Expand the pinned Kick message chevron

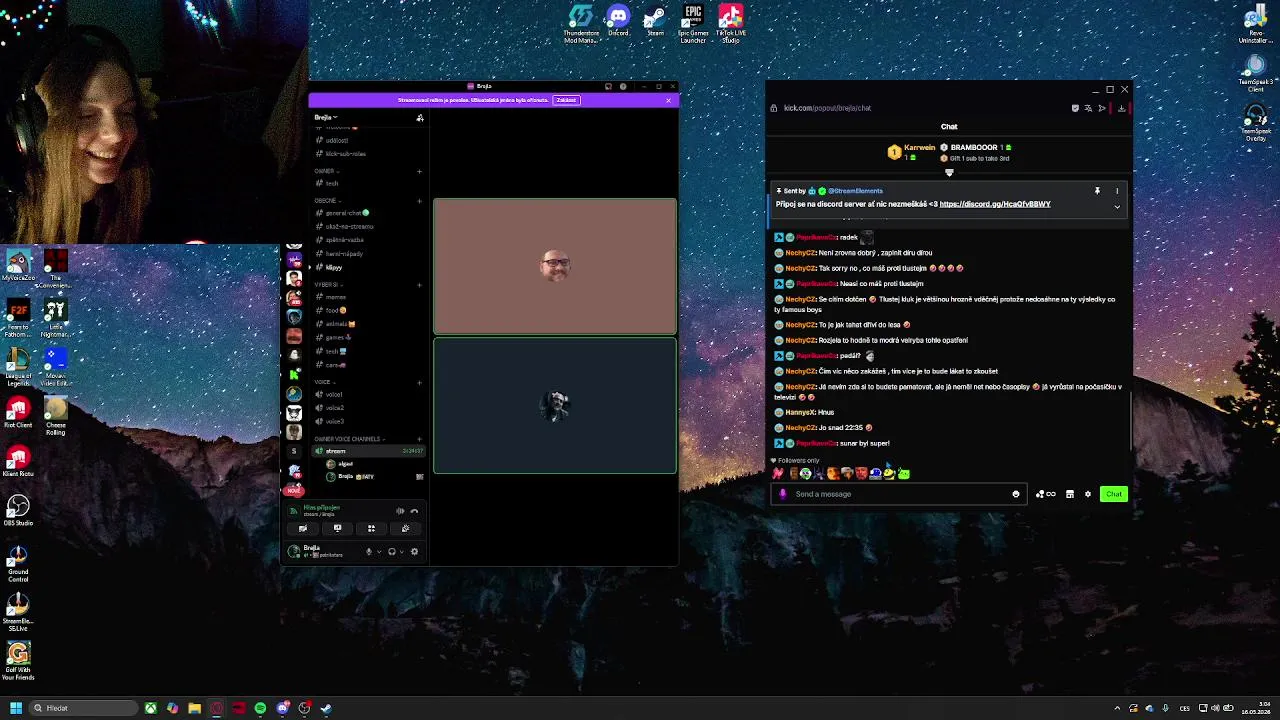tap(1117, 207)
